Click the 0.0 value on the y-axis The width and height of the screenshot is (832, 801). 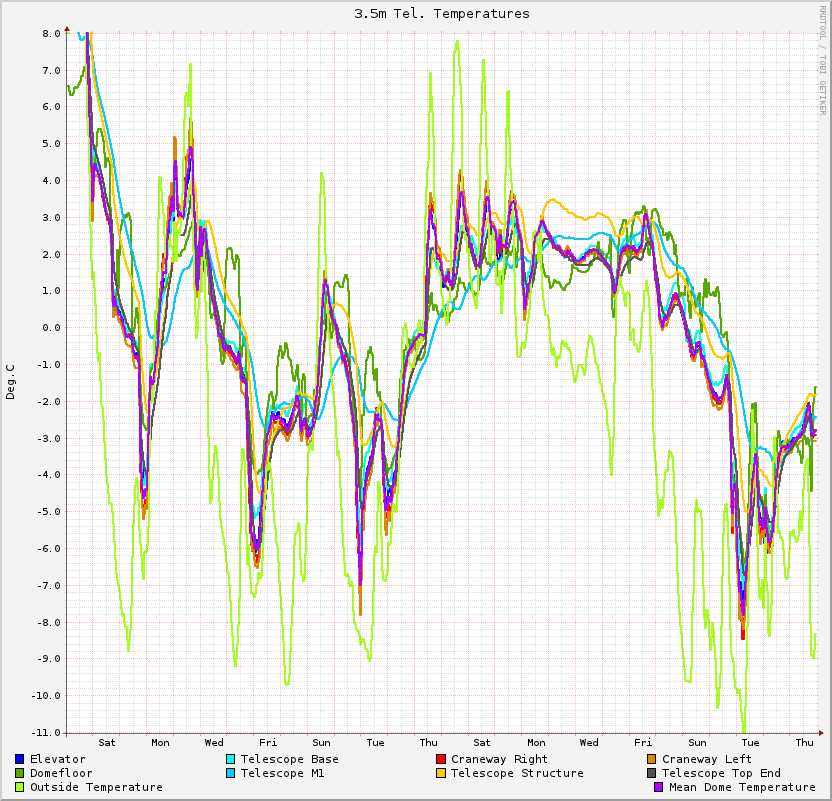[x=51, y=327]
